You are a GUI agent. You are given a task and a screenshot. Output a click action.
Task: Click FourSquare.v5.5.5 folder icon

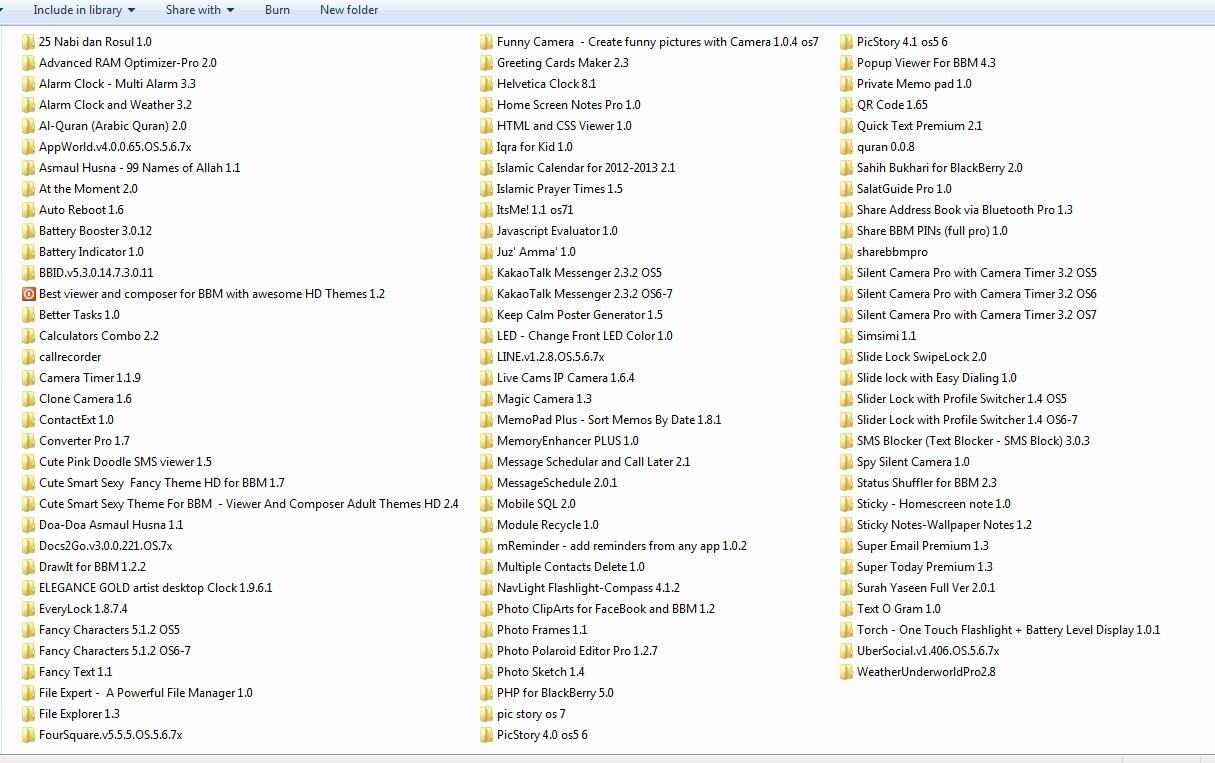click(28, 735)
